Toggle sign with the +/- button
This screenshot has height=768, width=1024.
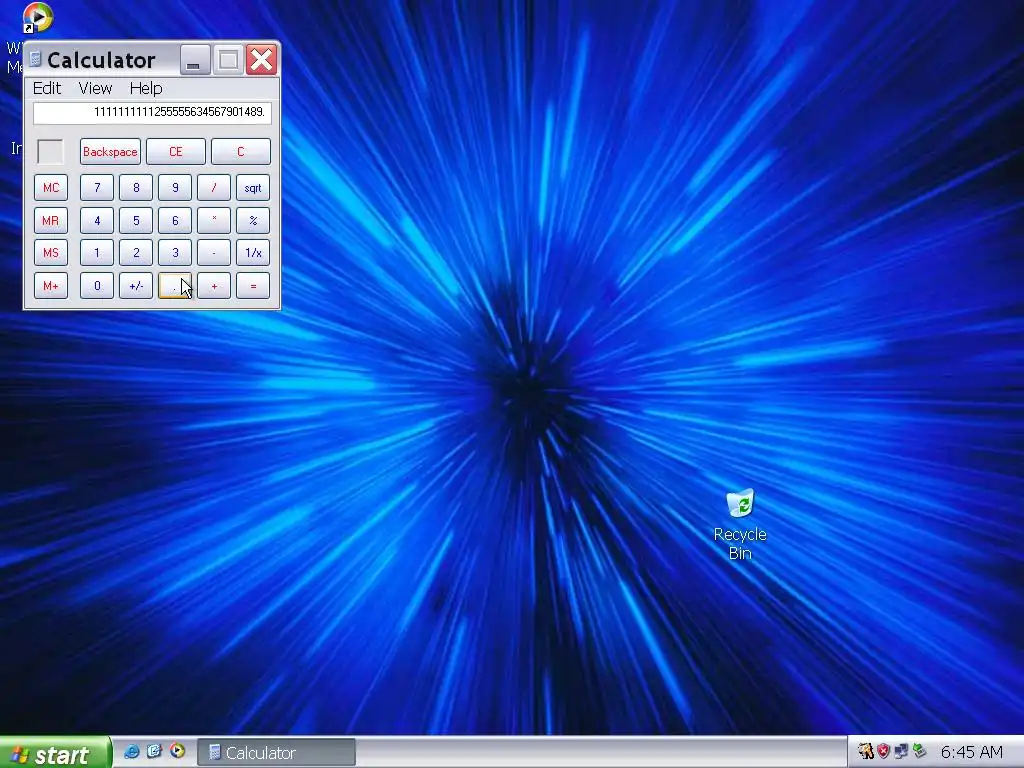tap(136, 285)
